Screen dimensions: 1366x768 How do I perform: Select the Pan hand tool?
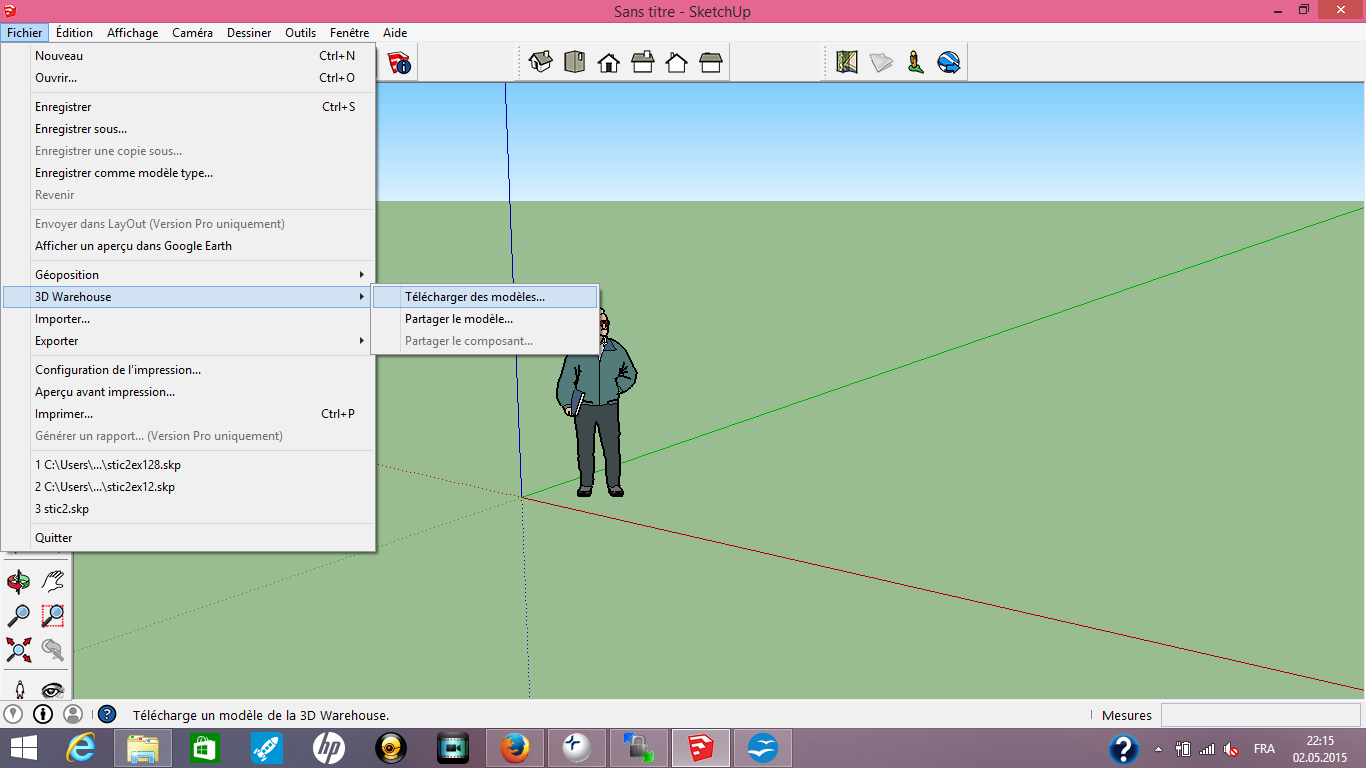click(x=53, y=581)
